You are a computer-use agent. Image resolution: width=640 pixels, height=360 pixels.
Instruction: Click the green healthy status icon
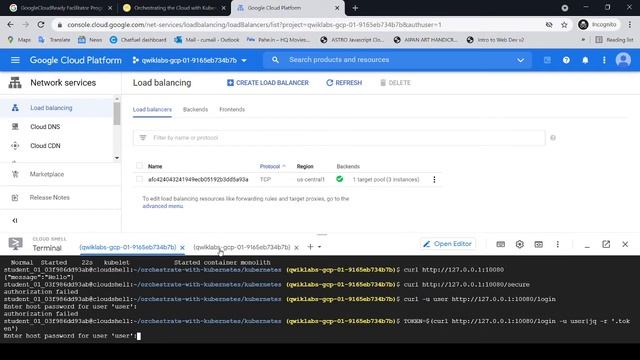[340, 179]
